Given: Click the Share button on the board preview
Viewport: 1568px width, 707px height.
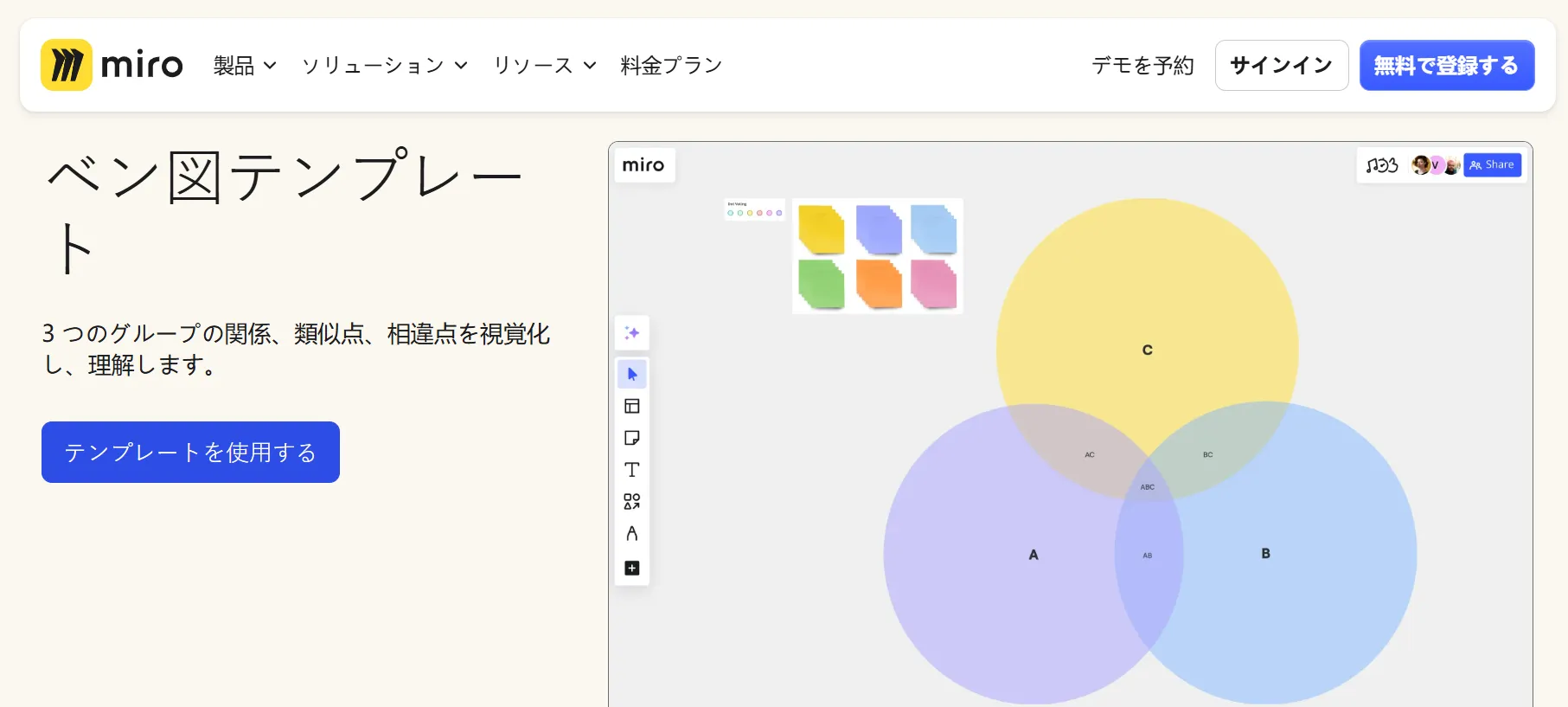Looking at the screenshot, I should [x=1492, y=165].
